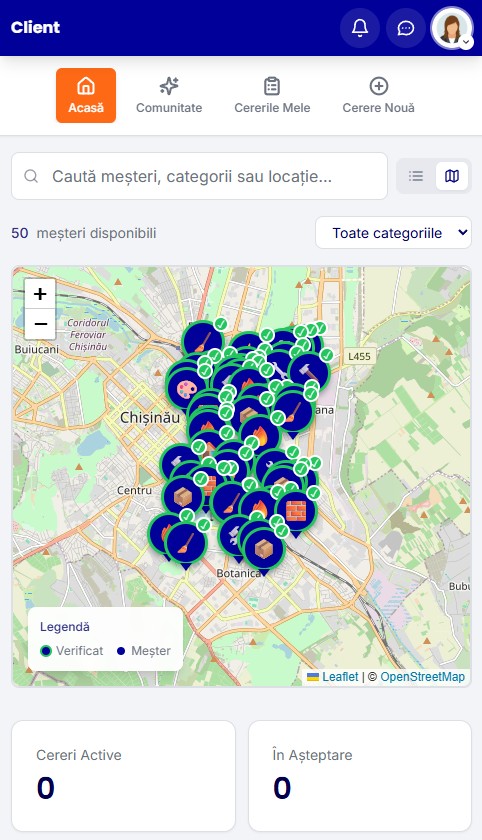Switch to map view
482x840 pixels.
point(452,176)
